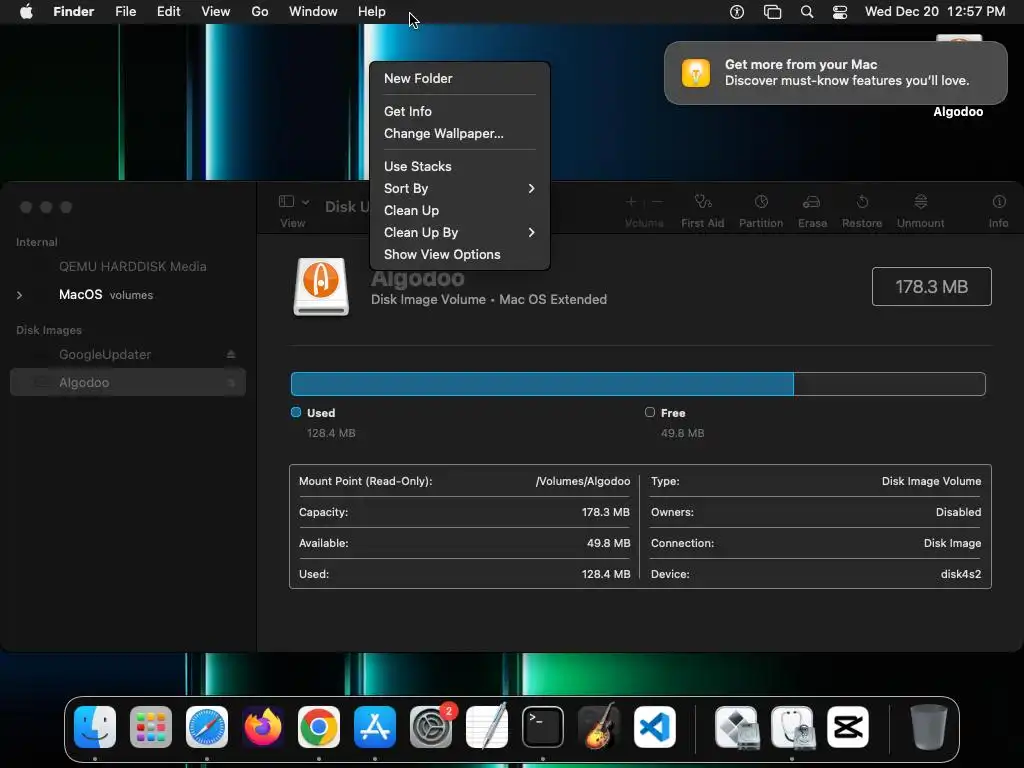Choose Change Wallpaper… from the context menu
The image size is (1024, 768).
click(460, 133)
